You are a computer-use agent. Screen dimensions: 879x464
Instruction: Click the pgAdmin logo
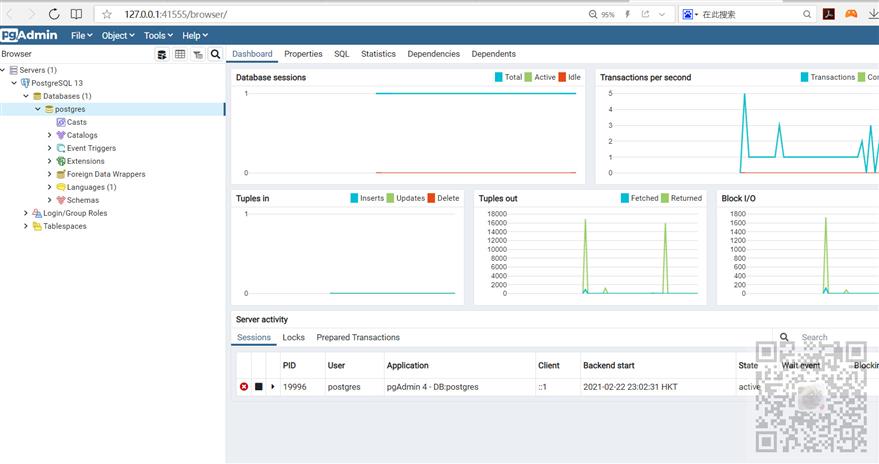pos(29,35)
